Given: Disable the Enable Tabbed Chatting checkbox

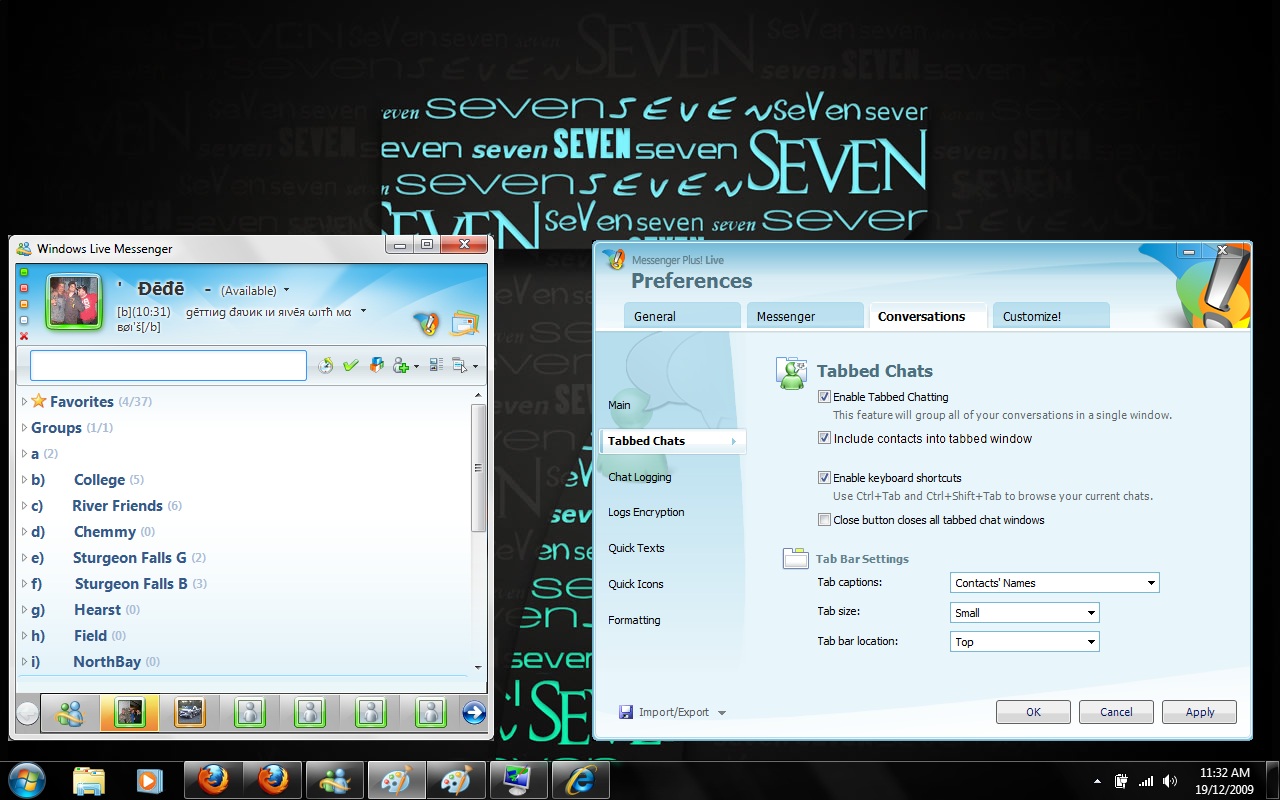Looking at the screenshot, I should pyautogui.click(x=825, y=397).
